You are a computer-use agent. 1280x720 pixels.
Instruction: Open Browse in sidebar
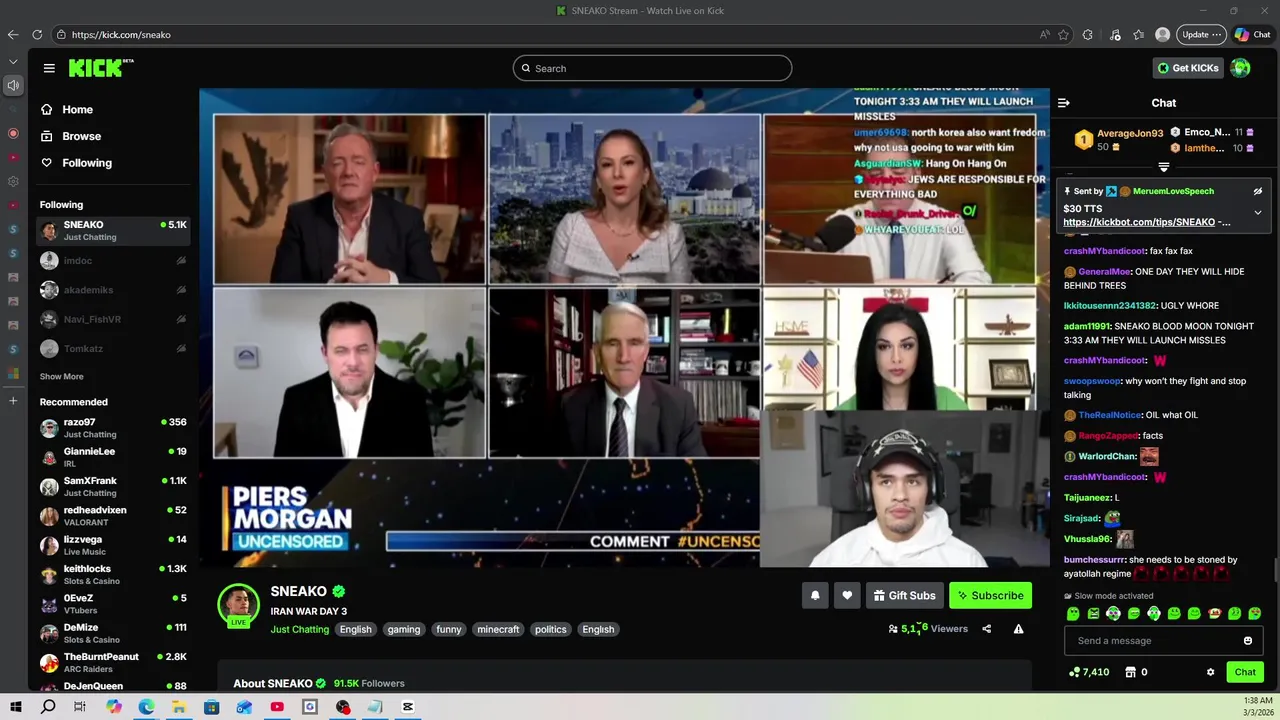71,136
